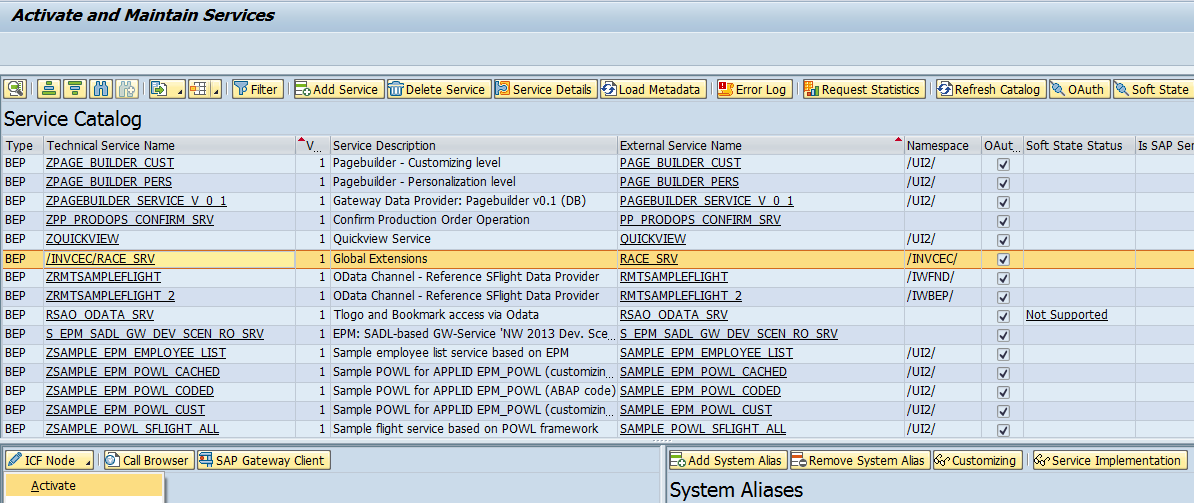Open the SAP Gateway Client
The height and width of the screenshot is (503, 1194).
click(x=263, y=460)
